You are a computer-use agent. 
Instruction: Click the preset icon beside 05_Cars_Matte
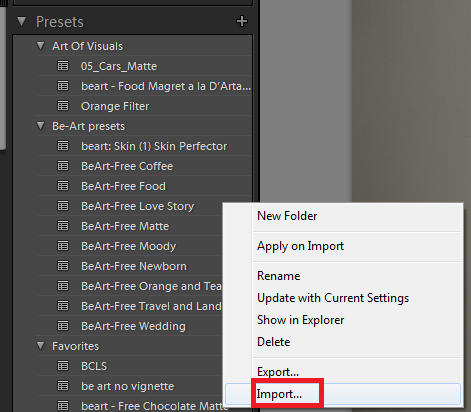coord(63,66)
